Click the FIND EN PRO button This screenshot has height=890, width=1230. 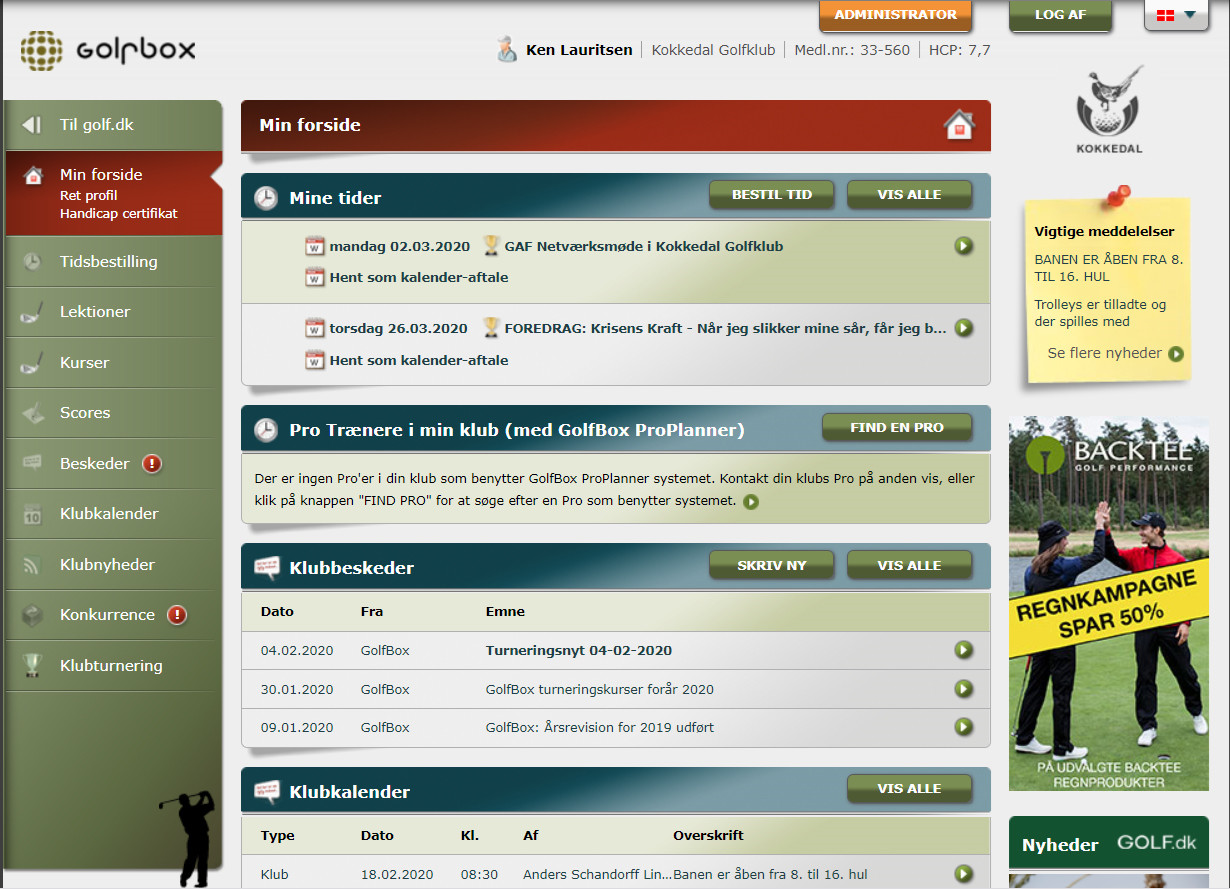897,428
